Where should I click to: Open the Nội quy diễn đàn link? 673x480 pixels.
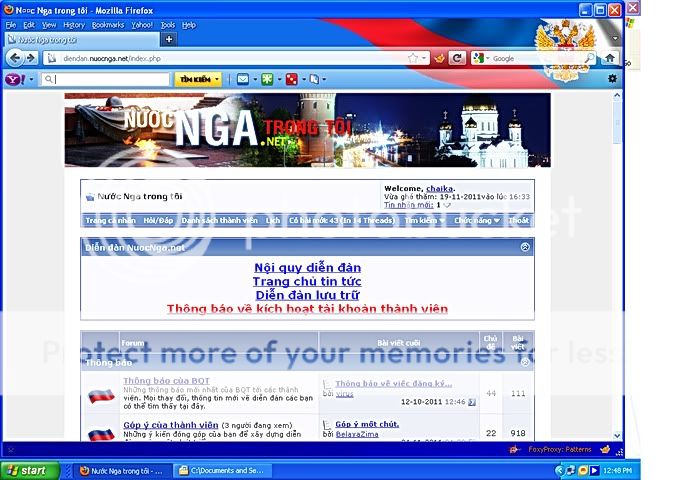pyautogui.click(x=307, y=268)
